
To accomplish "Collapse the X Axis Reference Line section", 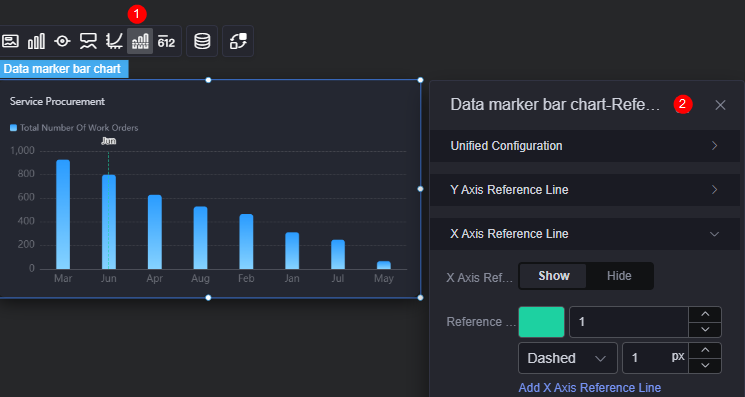I will (584, 234).
